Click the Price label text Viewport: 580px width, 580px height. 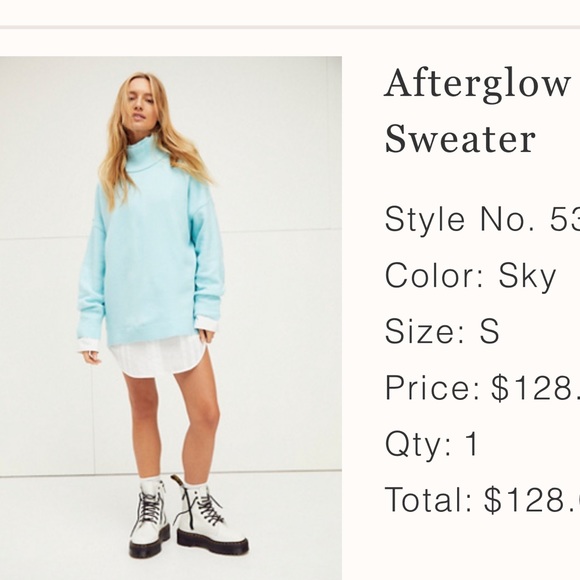click(x=432, y=388)
